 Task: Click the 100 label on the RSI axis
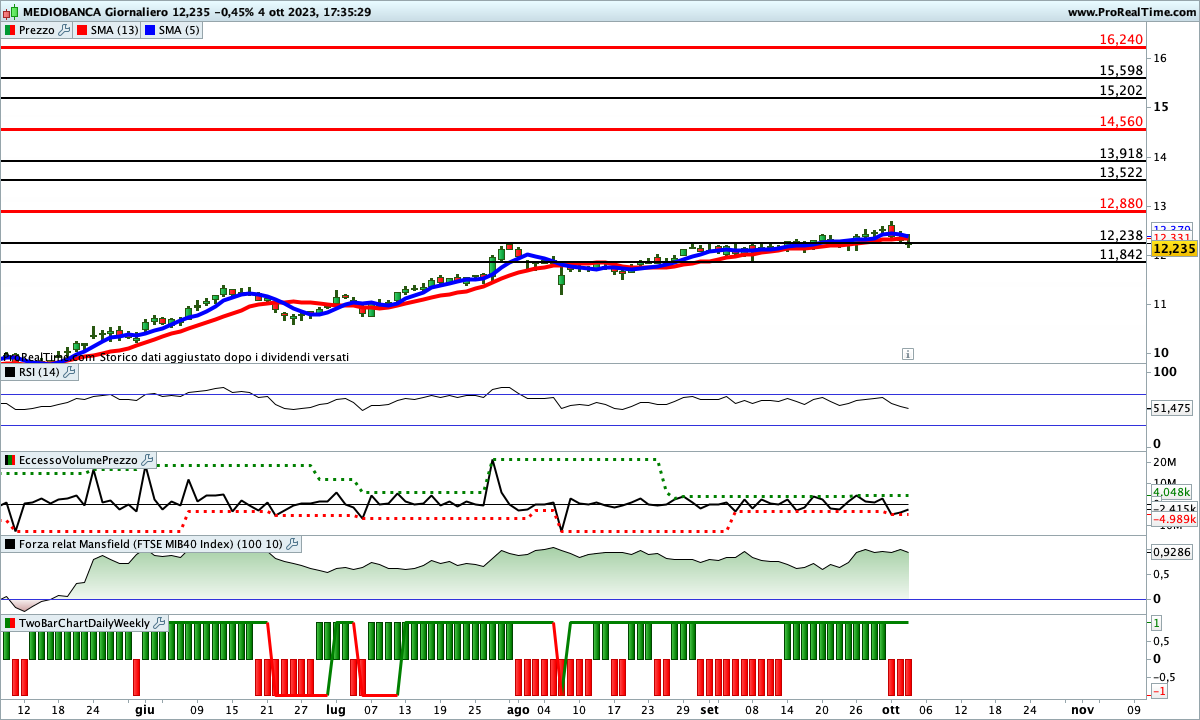[x=1165, y=372]
